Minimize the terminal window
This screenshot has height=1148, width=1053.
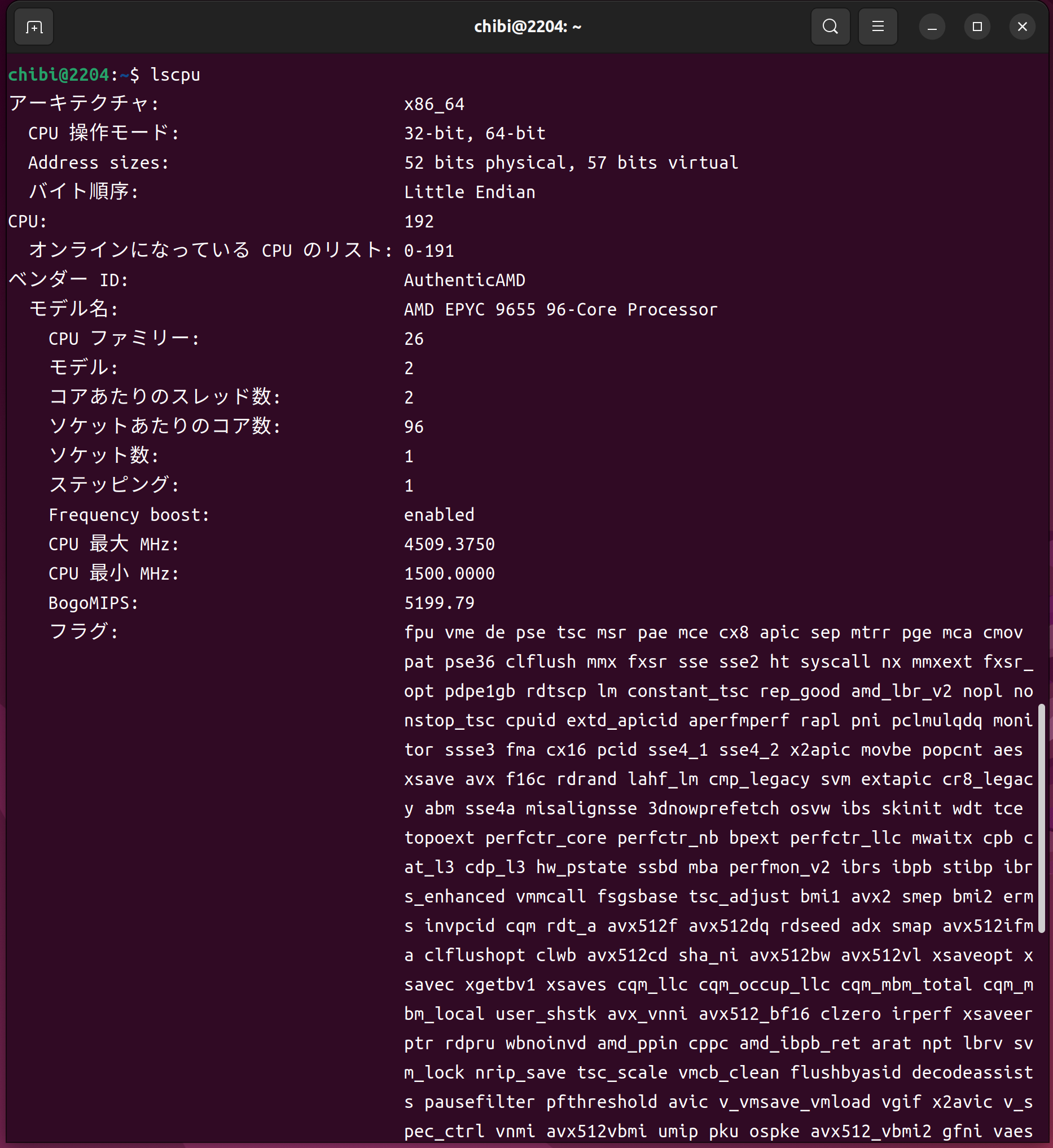click(932, 27)
